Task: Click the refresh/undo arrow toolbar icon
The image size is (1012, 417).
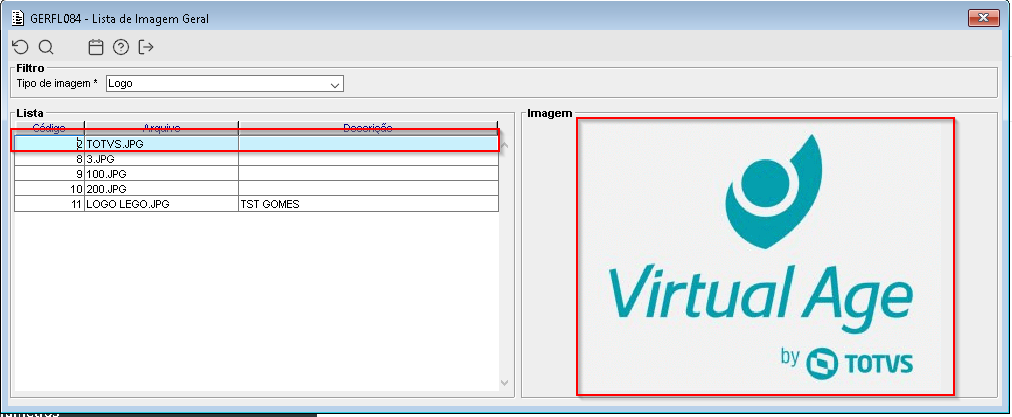Action: [x=21, y=47]
